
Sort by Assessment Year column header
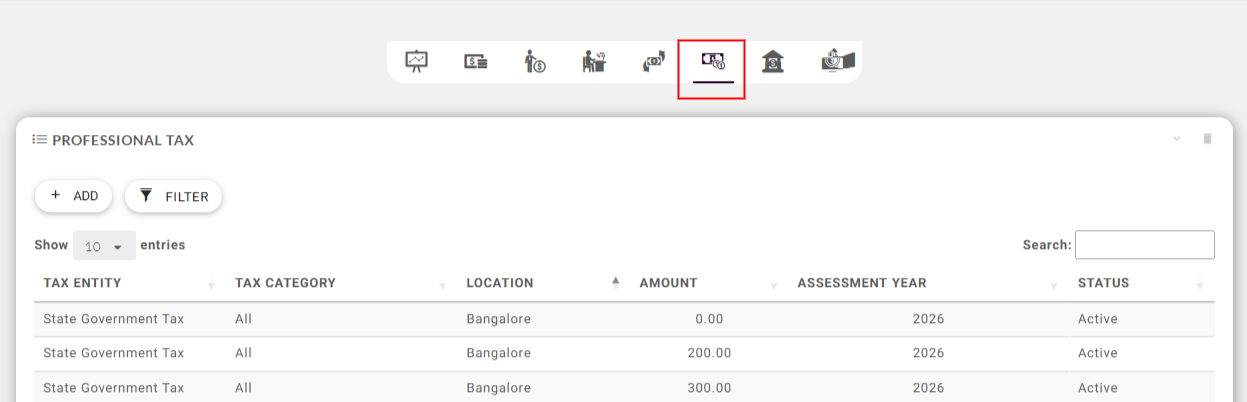click(x=861, y=283)
